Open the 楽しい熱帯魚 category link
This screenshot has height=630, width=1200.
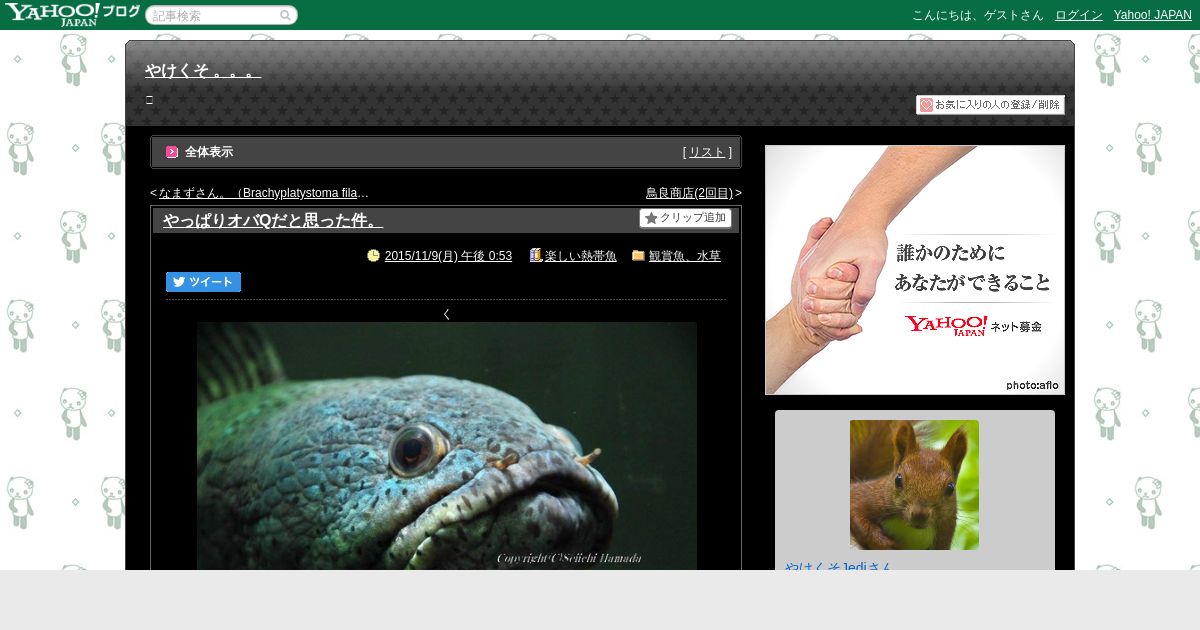[580, 256]
